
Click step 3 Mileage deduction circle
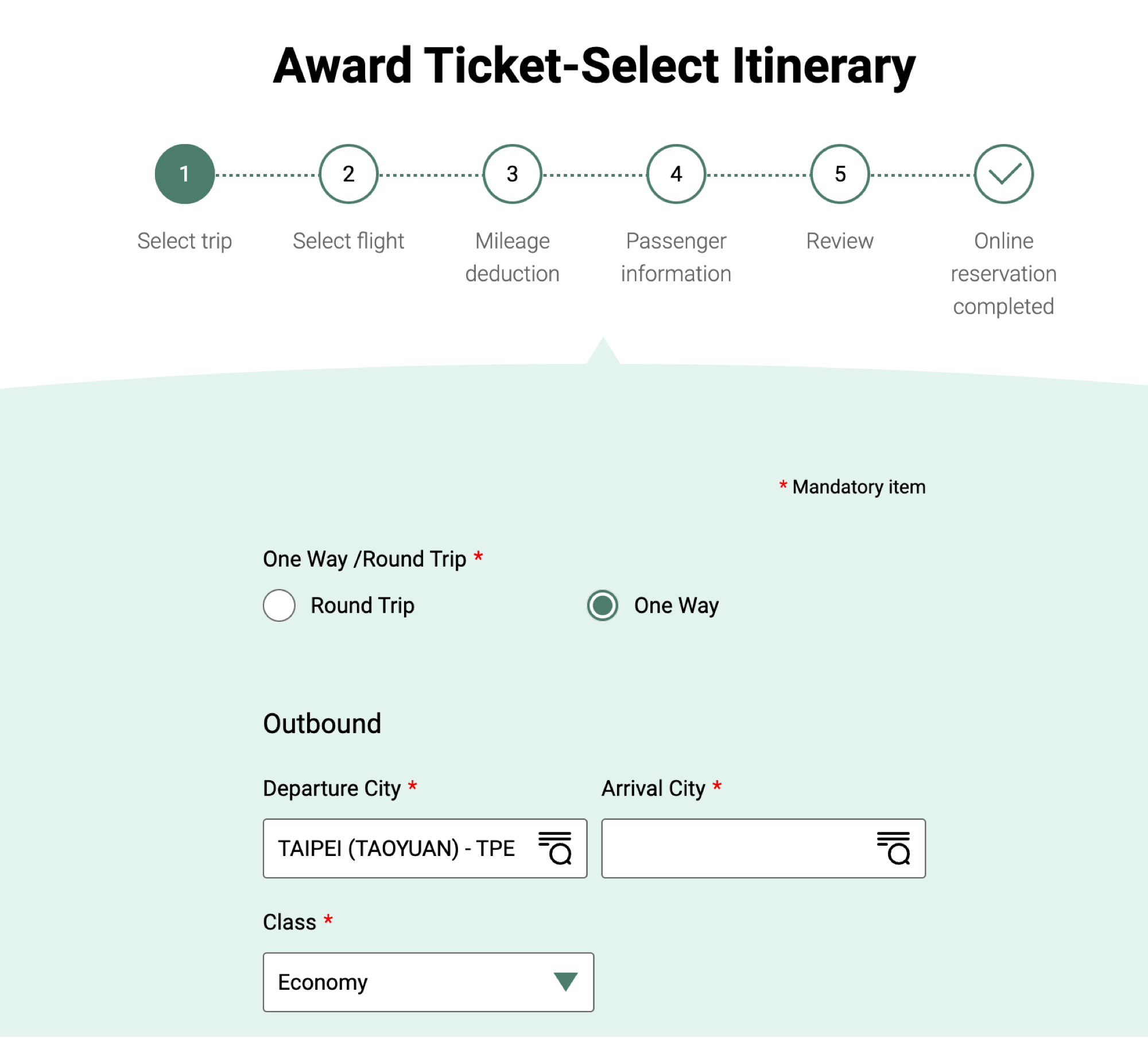click(511, 174)
